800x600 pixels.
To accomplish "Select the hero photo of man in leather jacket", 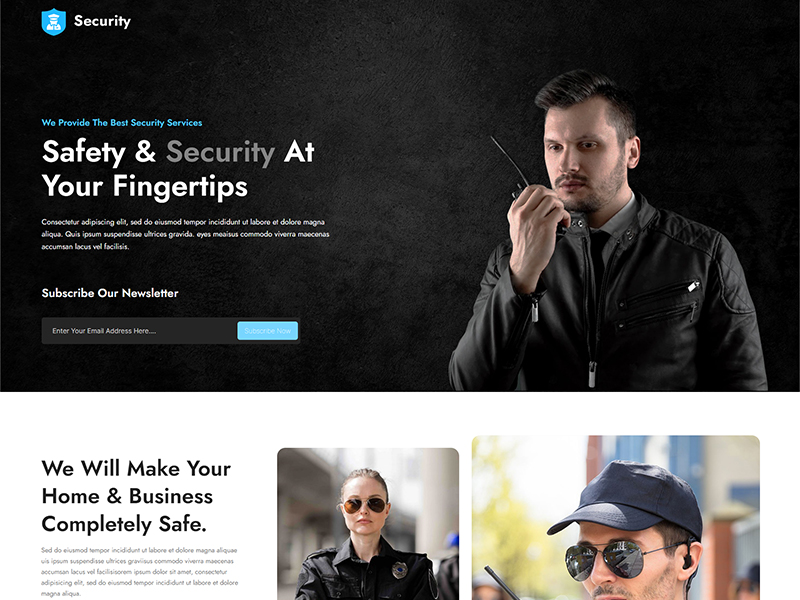I will pyautogui.click(x=607, y=232).
